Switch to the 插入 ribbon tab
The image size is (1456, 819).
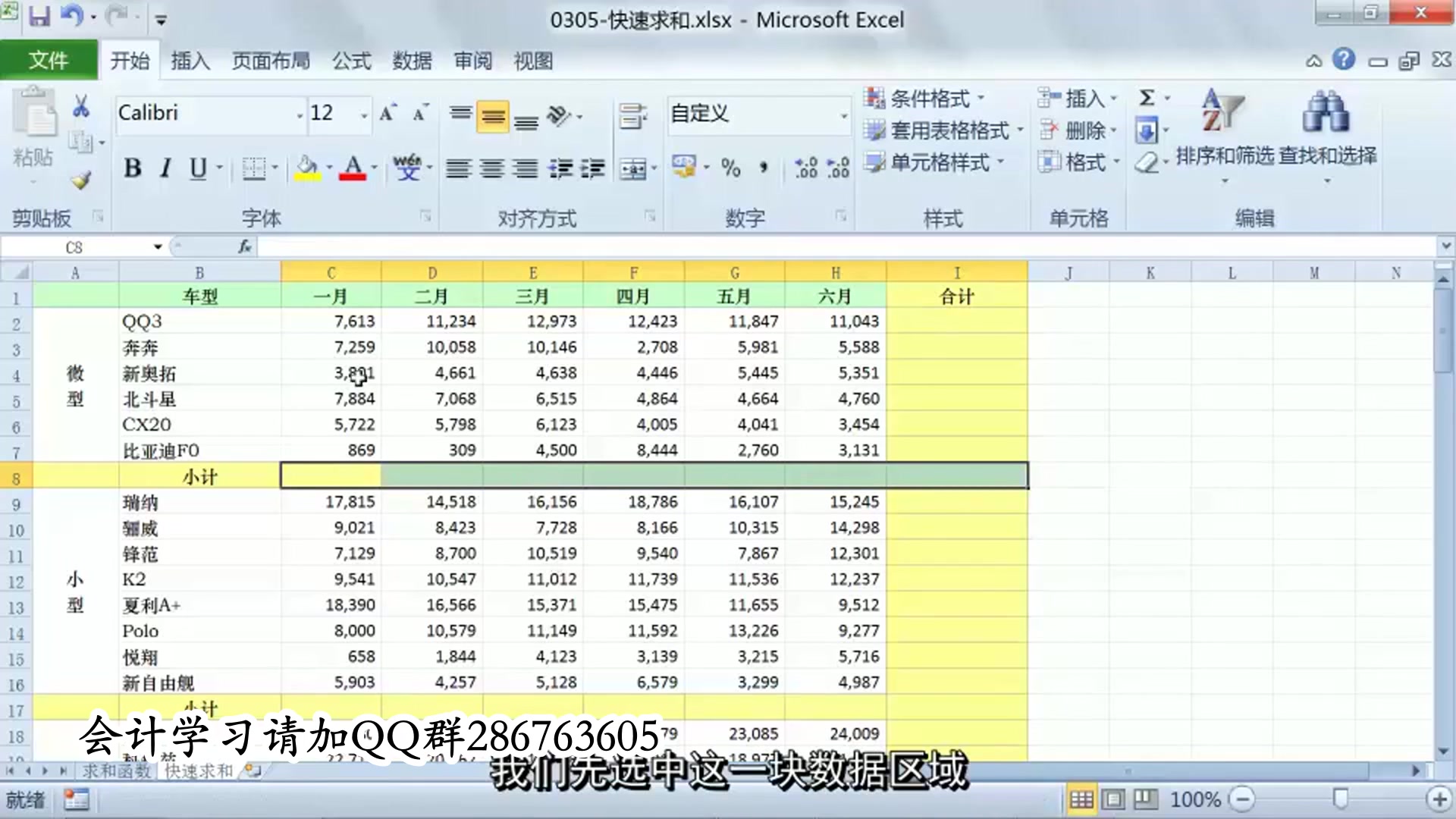(190, 61)
